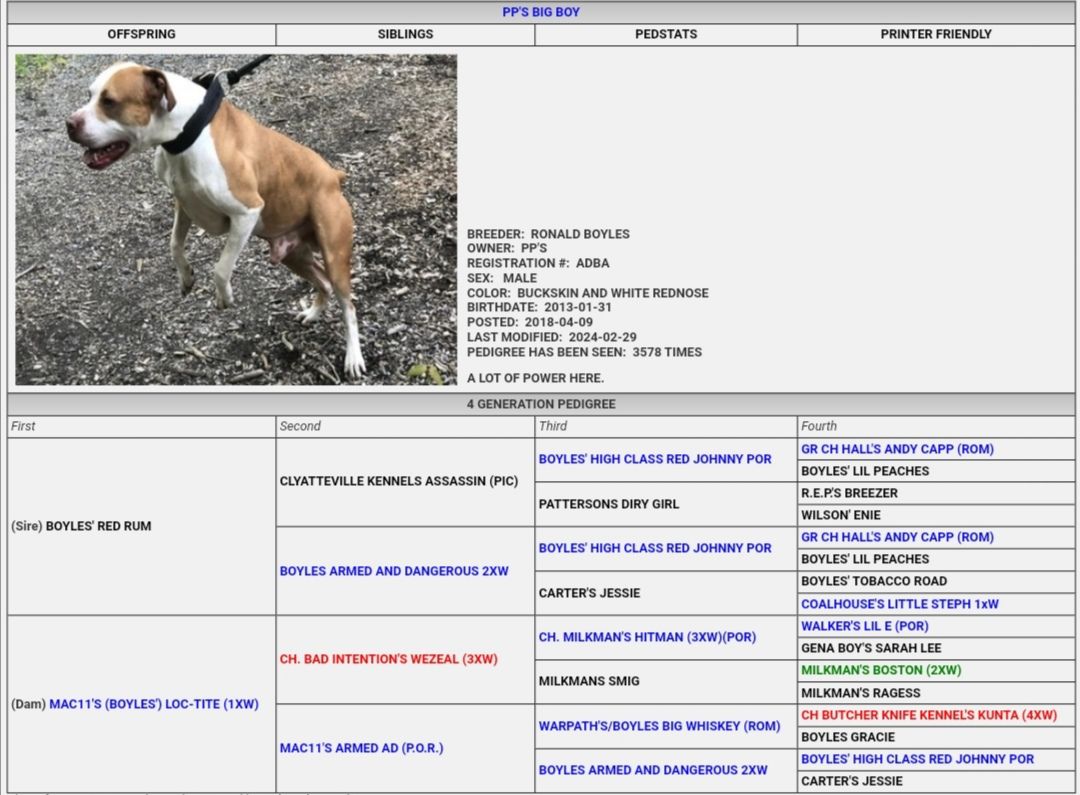This screenshot has height=795, width=1080.
Task: Select R.E.P'S BREEZER entry
Action: pos(849,493)
